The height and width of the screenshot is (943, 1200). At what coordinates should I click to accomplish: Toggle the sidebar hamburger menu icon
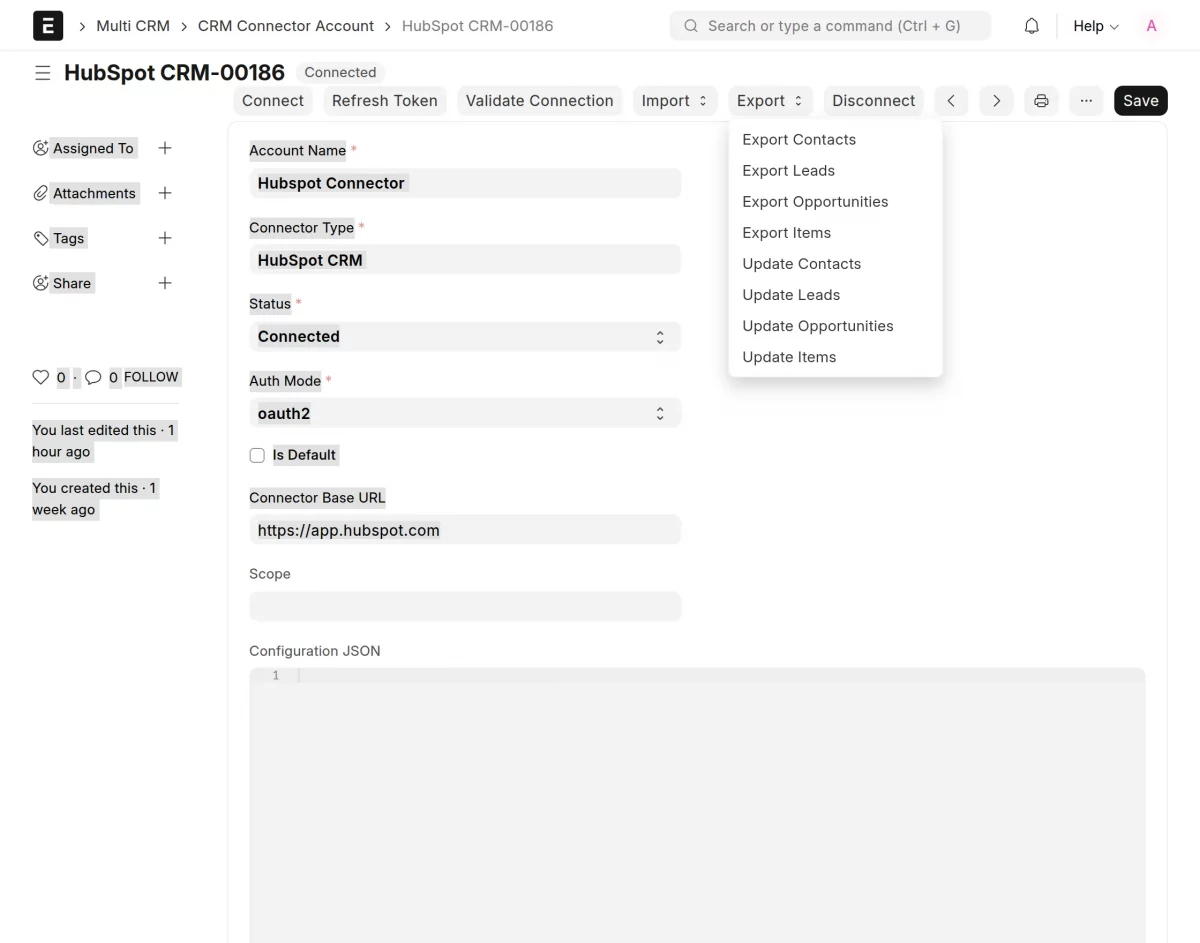42,73
